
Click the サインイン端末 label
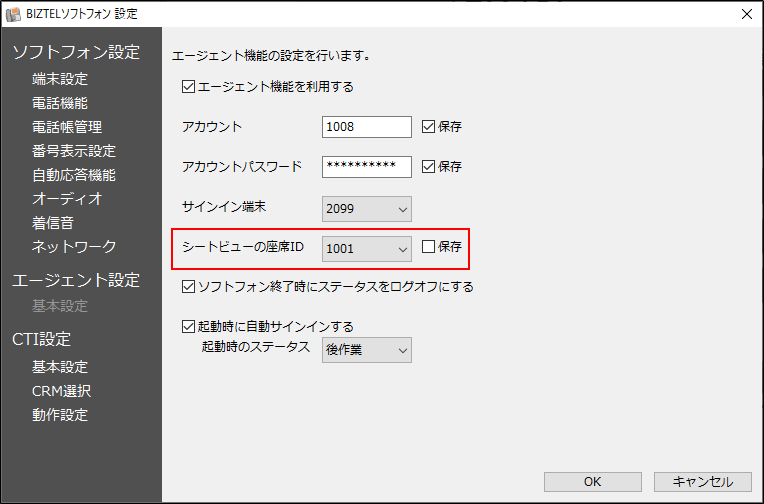tap(224, 207)
